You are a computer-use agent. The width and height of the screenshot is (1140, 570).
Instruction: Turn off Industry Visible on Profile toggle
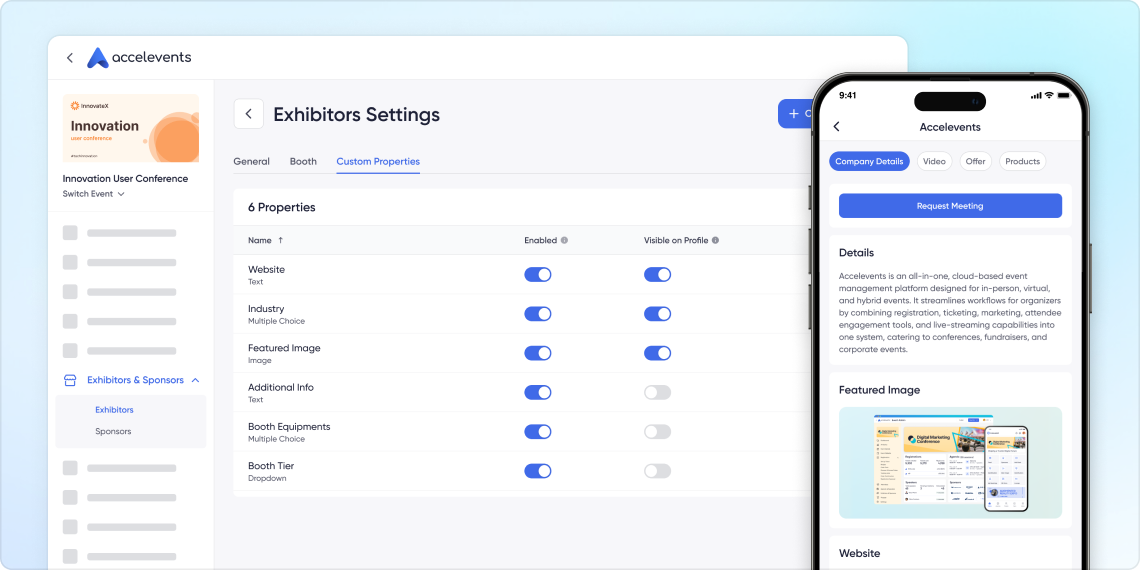[657, 313]
